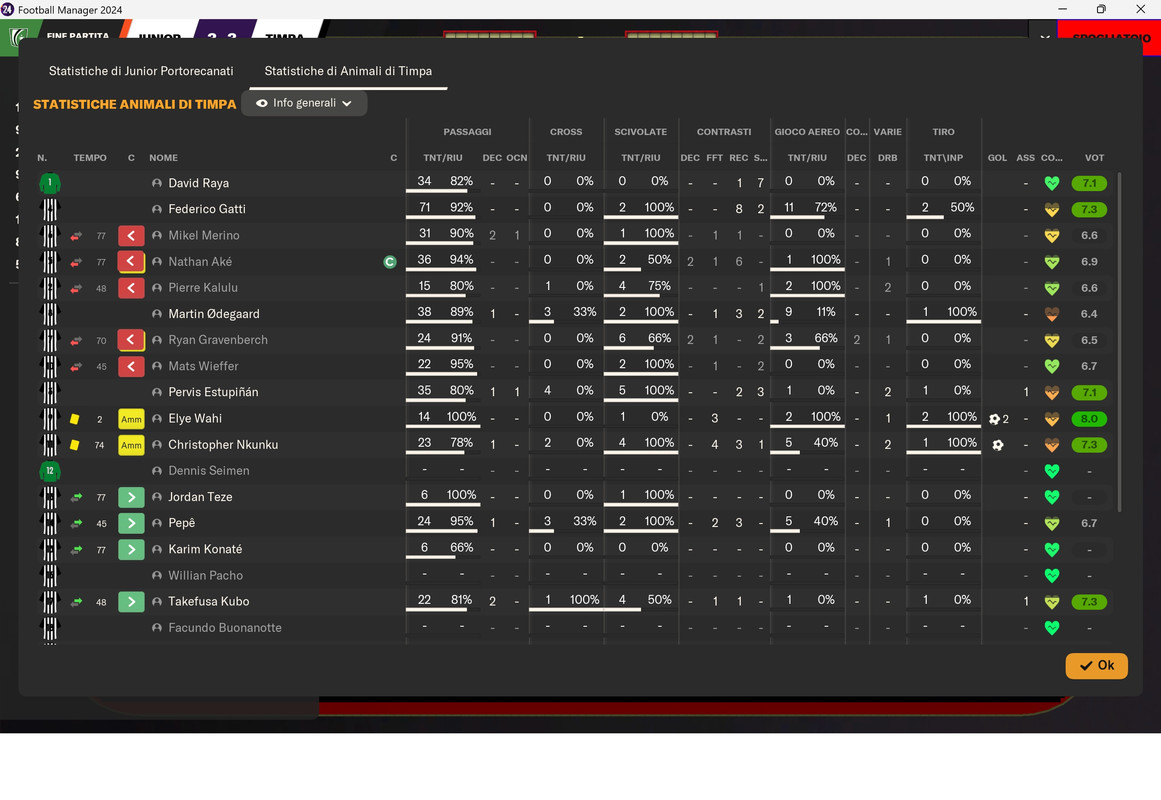
Task: Click the SCIVOLATE group header
Action: pos(640,132)
